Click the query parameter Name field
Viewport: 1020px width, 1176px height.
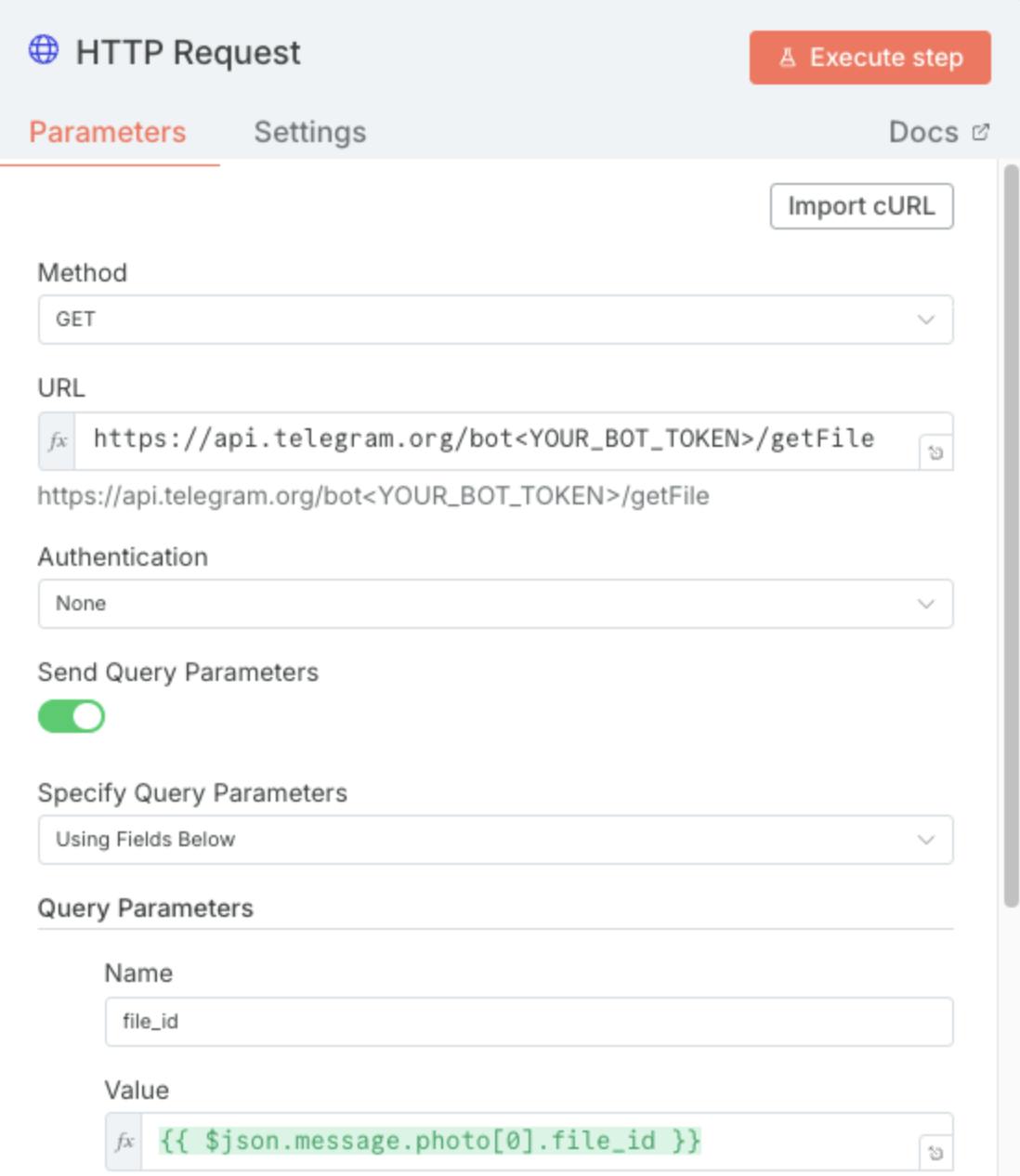[x=529, y=1022]
